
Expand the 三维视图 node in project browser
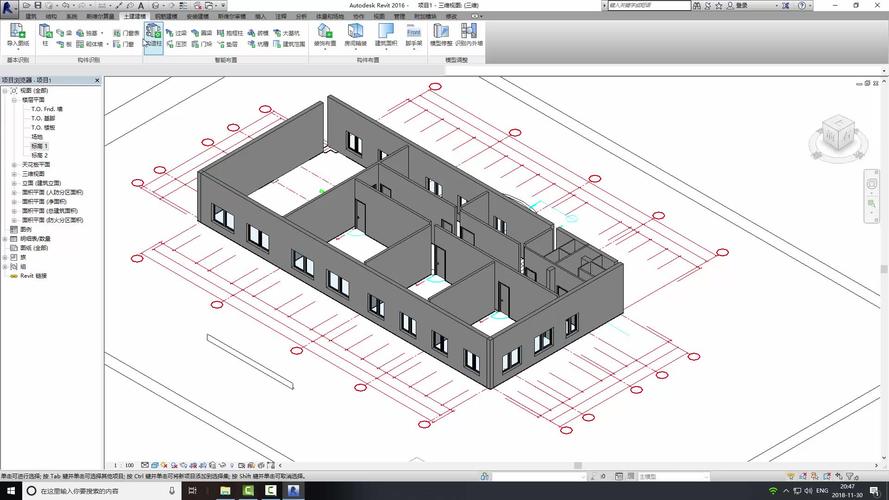[x=14, y=174]
